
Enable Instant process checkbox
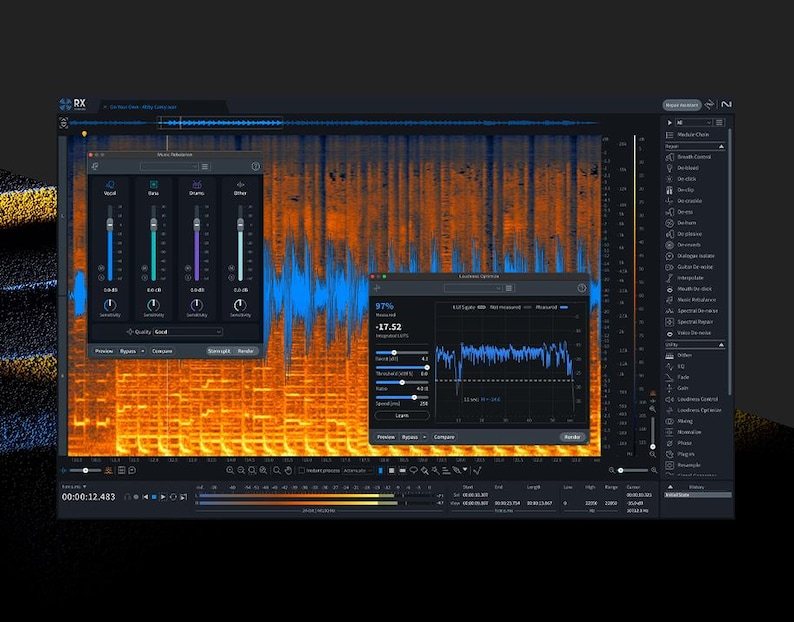301,471
